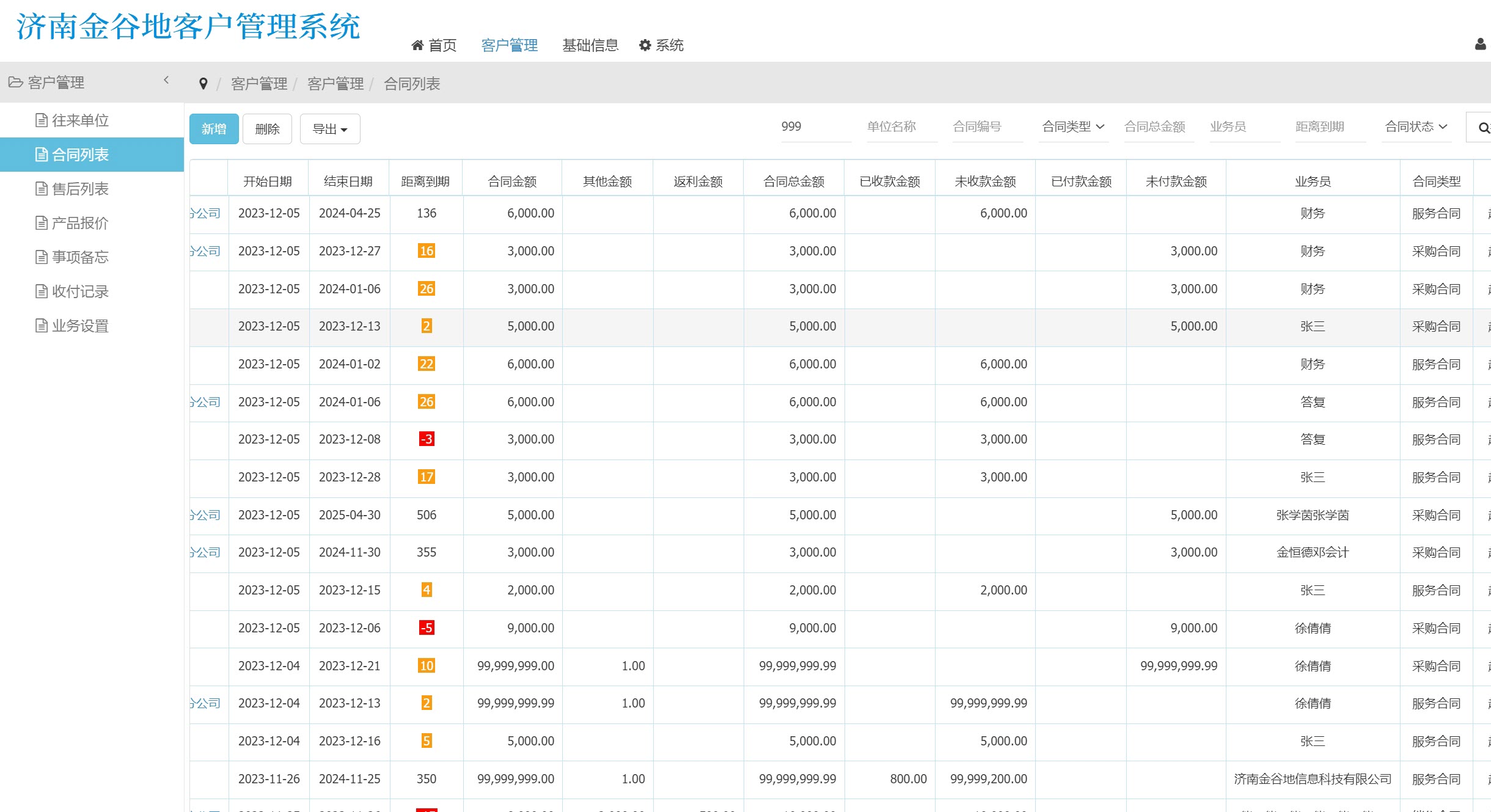Click the document icon beside 事项备忘
This screenshot has height=812, width=1491.
click(x=42, y=257)
